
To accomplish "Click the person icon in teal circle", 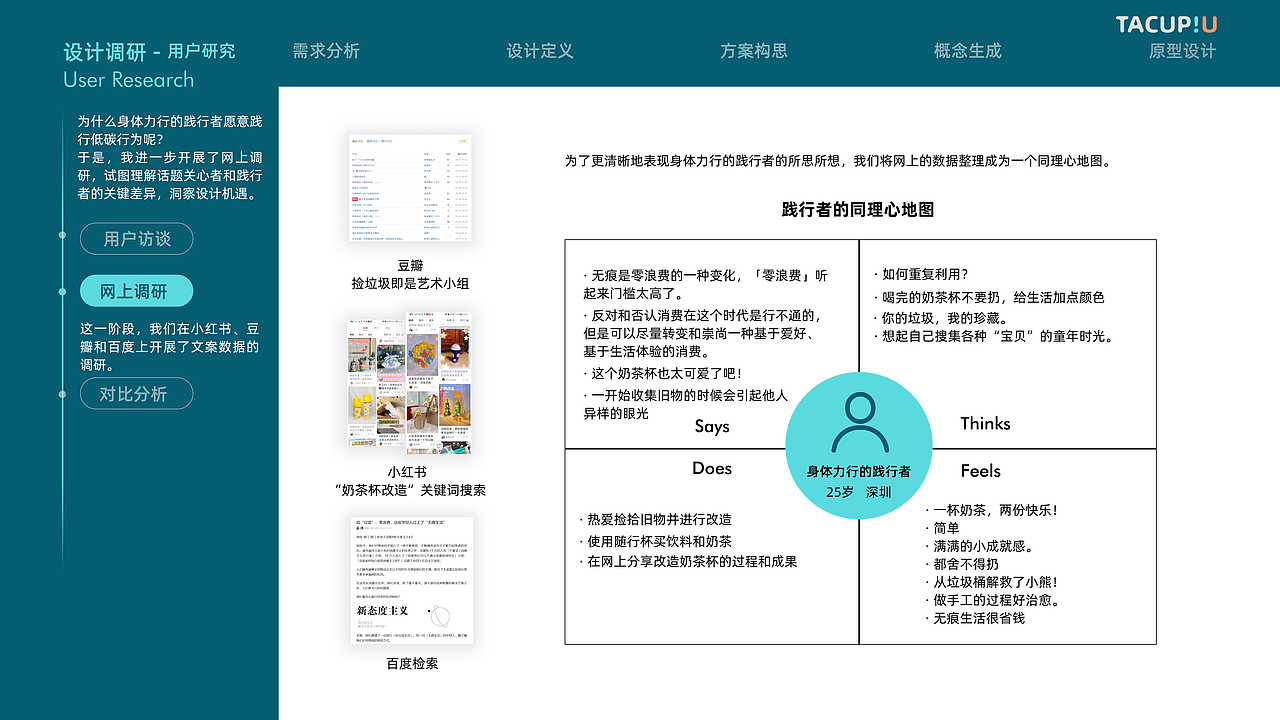I will tap(860, 423).
